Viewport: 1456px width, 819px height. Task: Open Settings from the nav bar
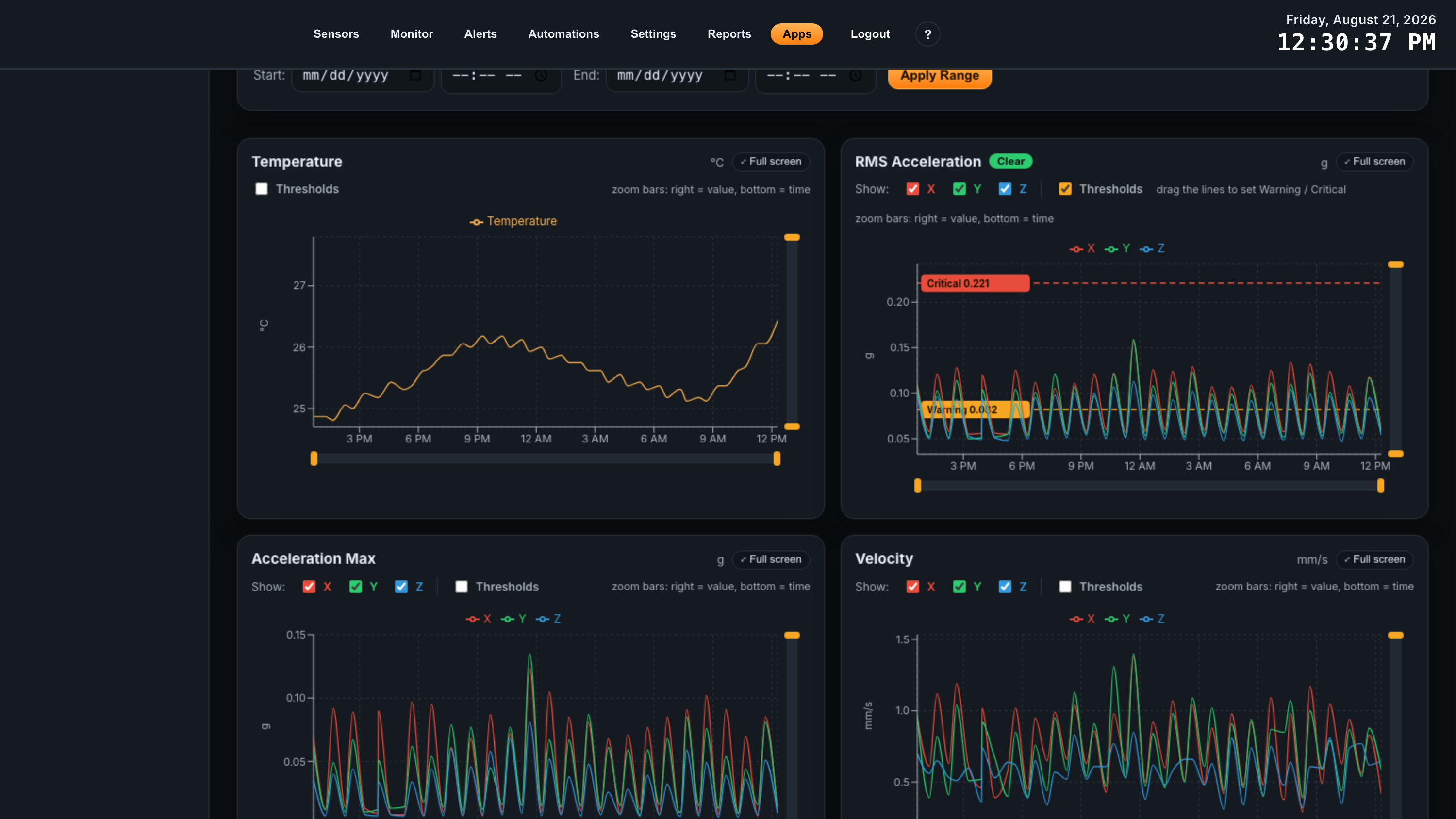[653, 34]
